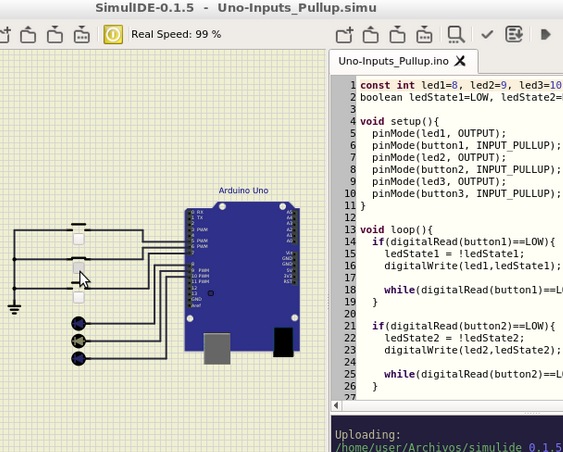The width and height of the screenshot is (563, 452).
Task: Click line number 21 in the editor gutter
Action: (x=350, y=326)
